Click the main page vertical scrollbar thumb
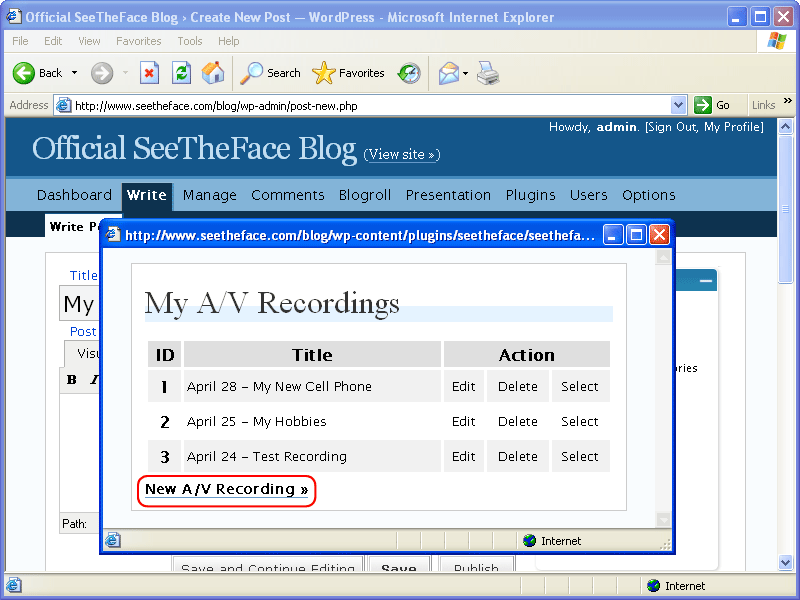 (x=785, y=209)
